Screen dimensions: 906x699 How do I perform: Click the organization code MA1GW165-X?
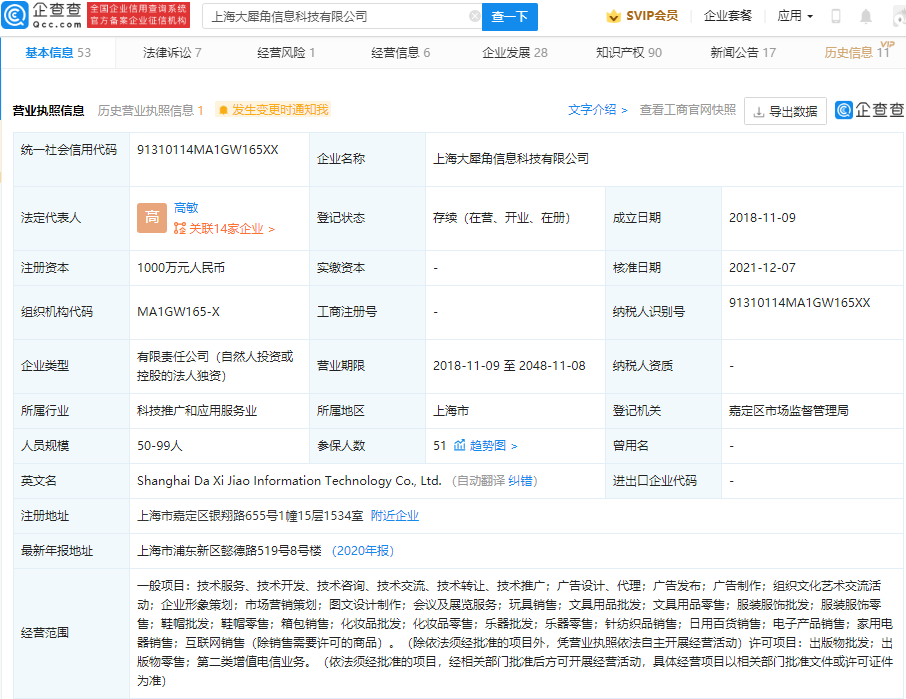pos(178,312)
